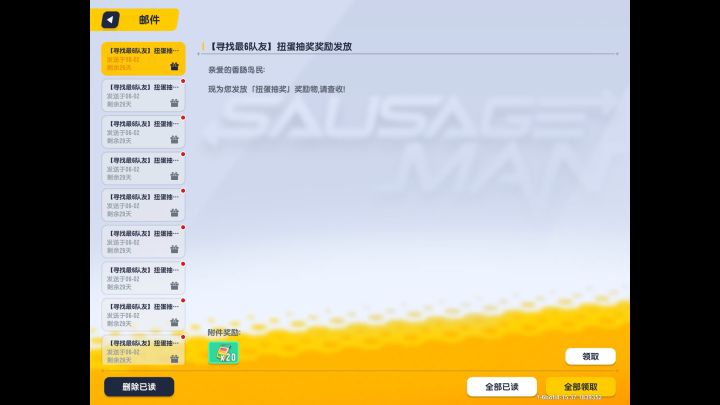Click the gift icon on the second mail
This screenshot has height=405, width=720.
click(174, 103)
